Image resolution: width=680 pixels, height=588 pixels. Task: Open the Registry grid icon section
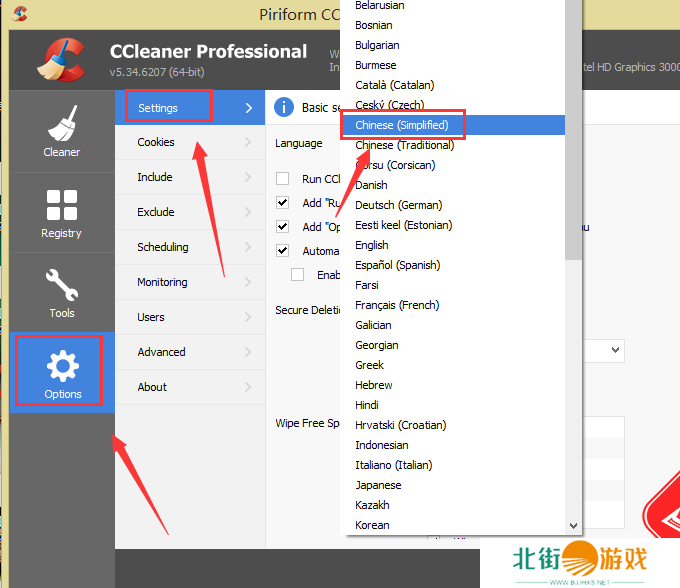[61, 213]
